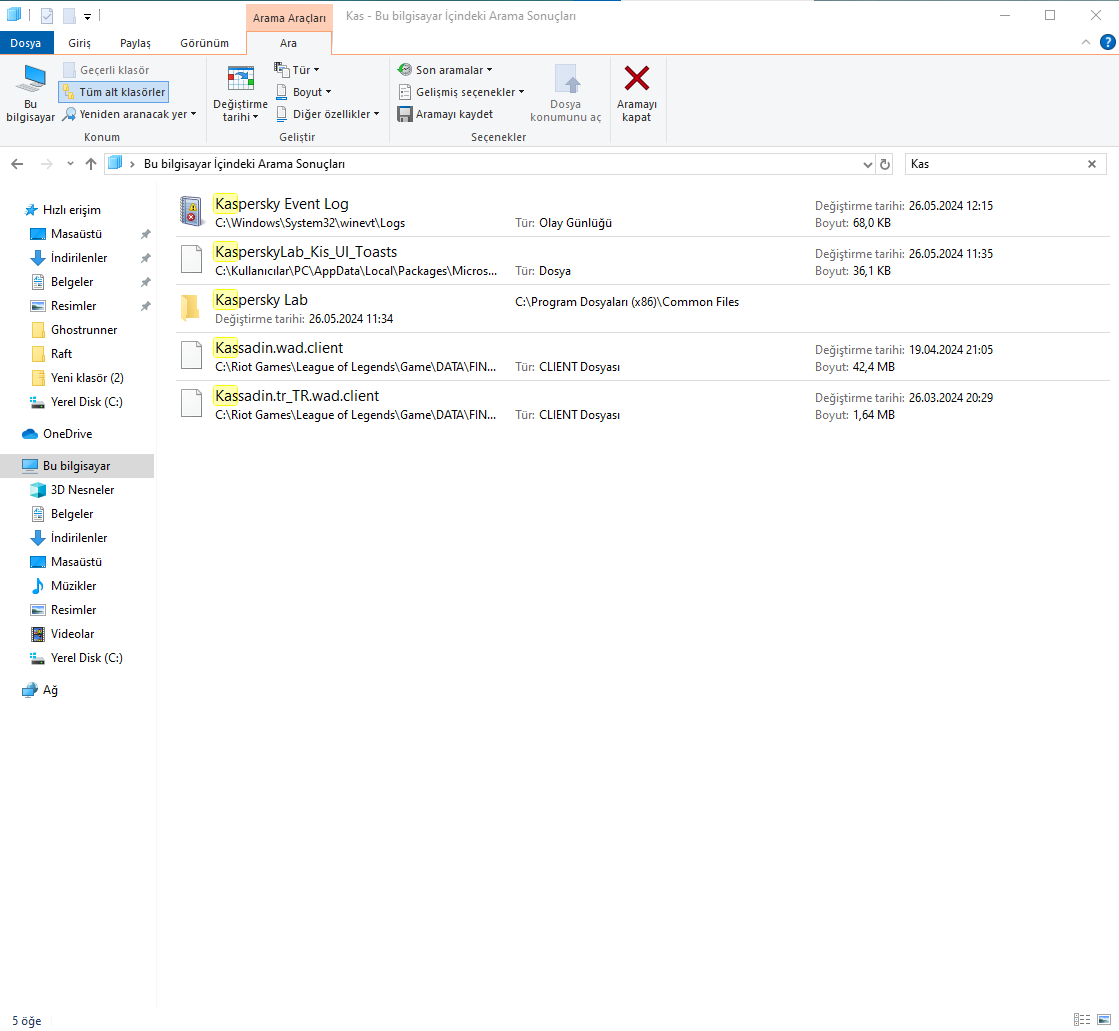1119x1031 pixels.
Task: Switch to the Giriş tab
Action: (79, 43)
